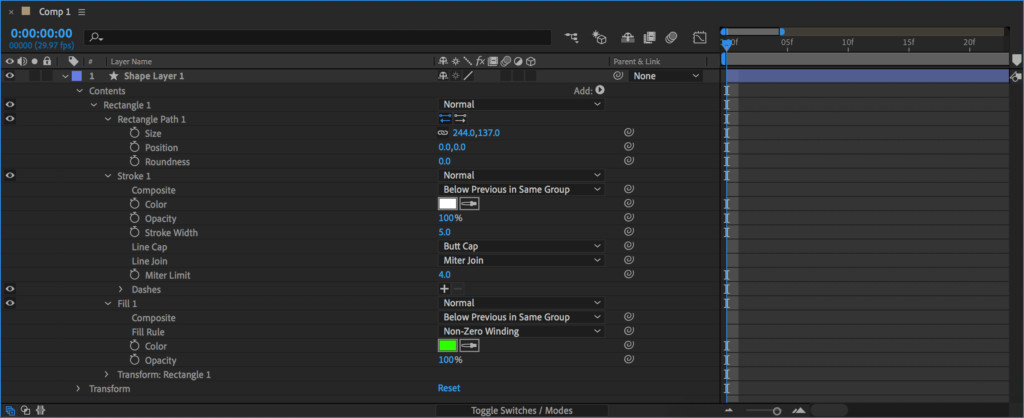Open Comp 1 panel menu icon
1024x418 pixels.
(x=82, y=12)
